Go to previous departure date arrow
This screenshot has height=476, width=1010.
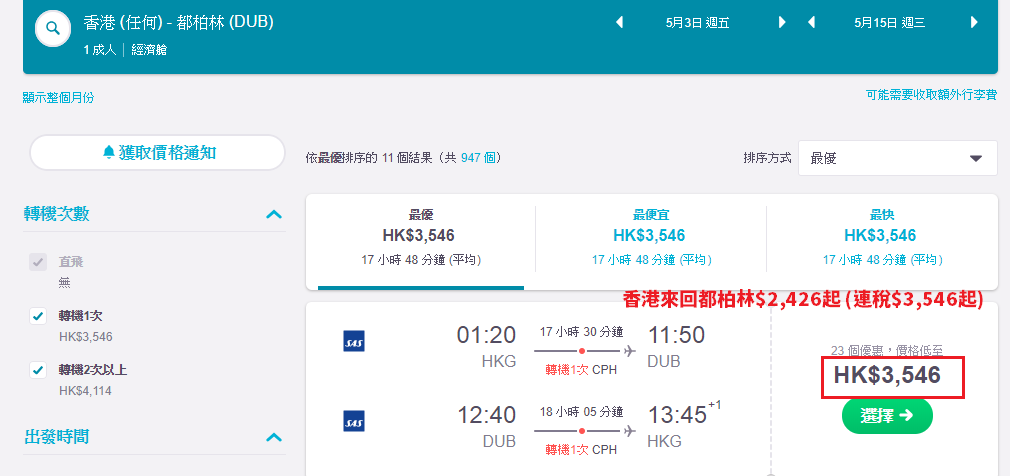(x=620, y=23)
